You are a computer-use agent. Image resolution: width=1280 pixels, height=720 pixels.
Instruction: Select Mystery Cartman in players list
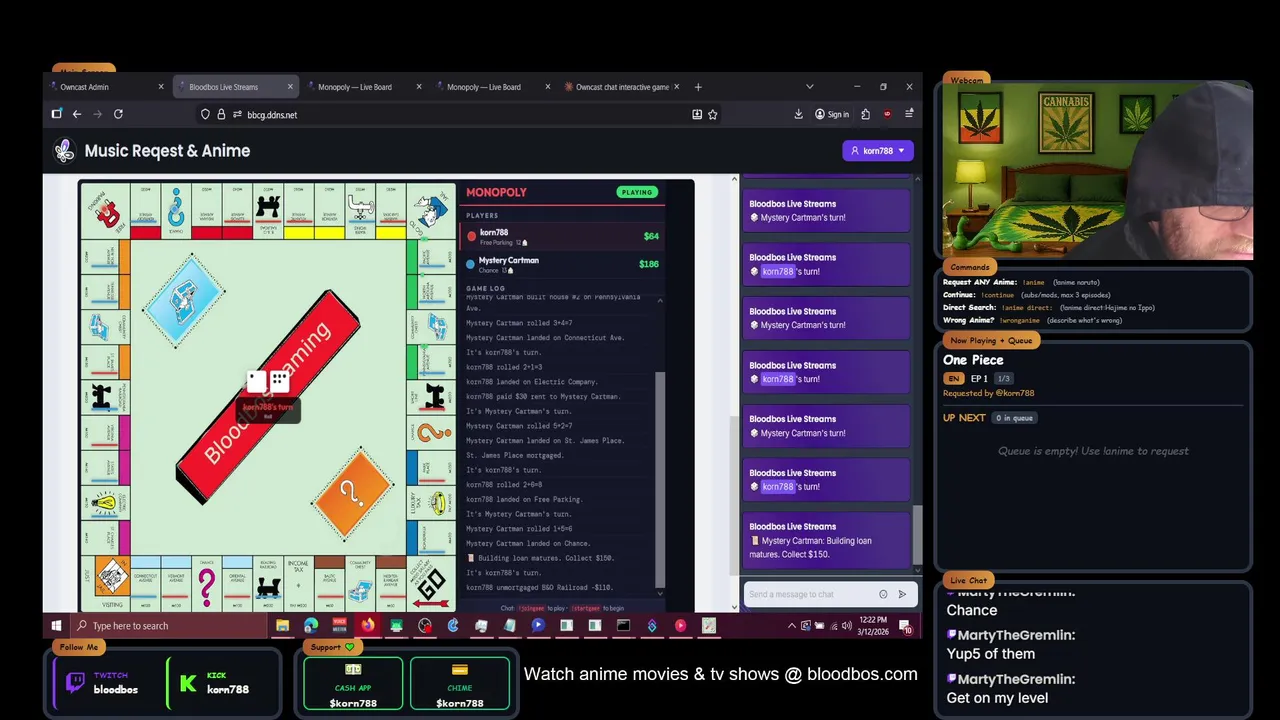click(x=563, y=264)
